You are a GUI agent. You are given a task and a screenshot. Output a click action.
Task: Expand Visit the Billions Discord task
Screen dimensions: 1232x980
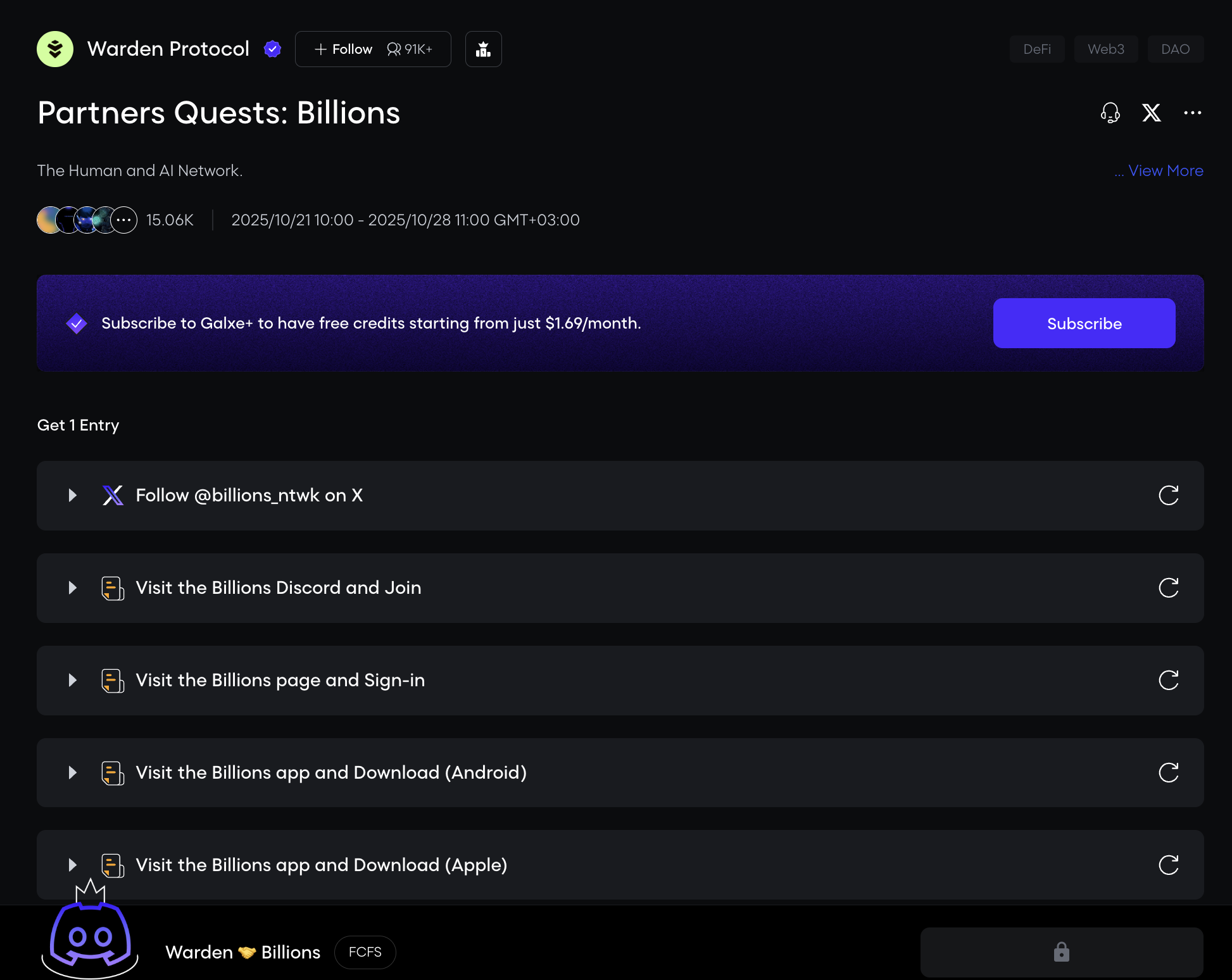pyautogui.click(x=73, y=587)
